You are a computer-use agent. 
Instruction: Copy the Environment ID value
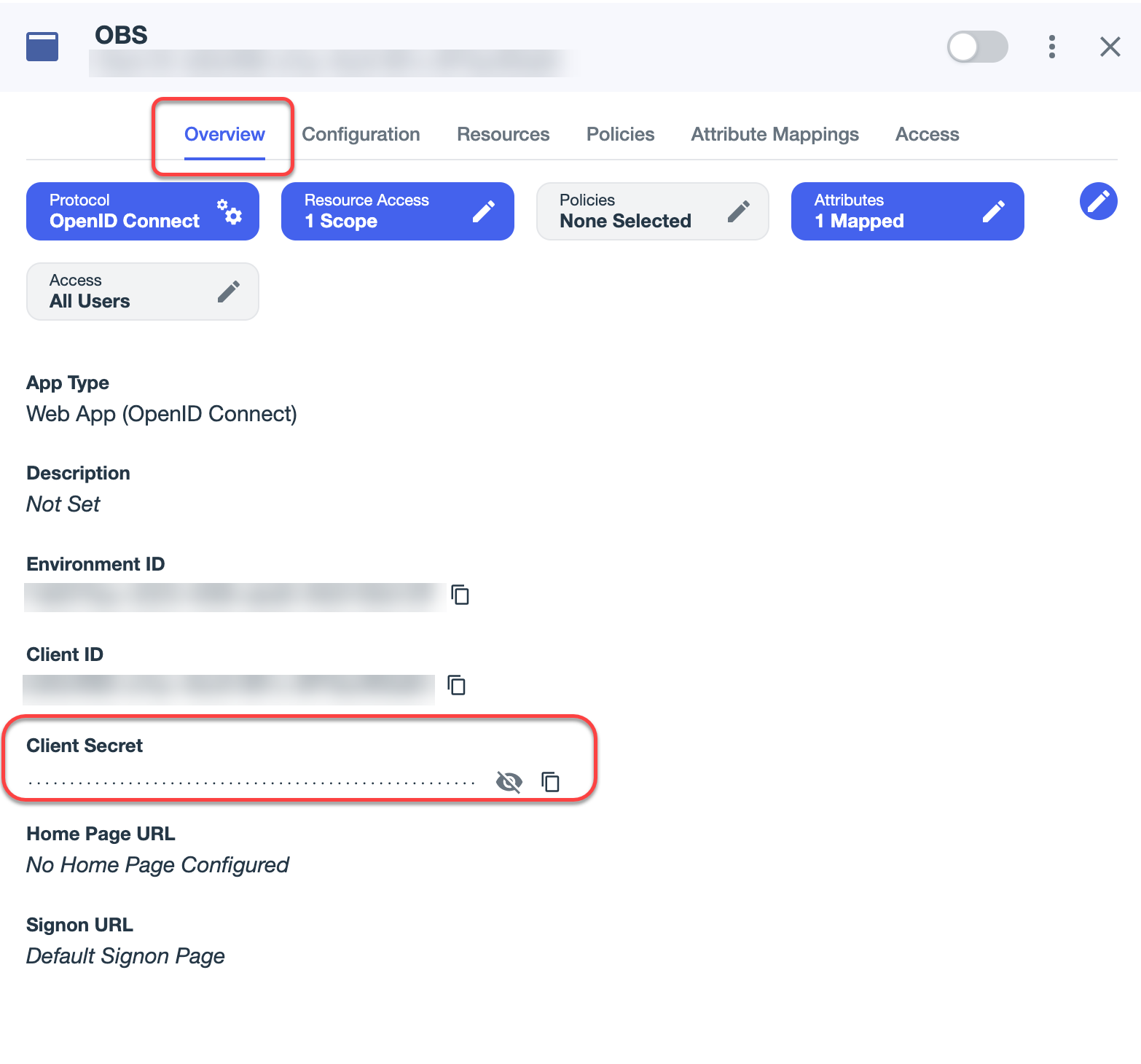[x=460, y=595]
